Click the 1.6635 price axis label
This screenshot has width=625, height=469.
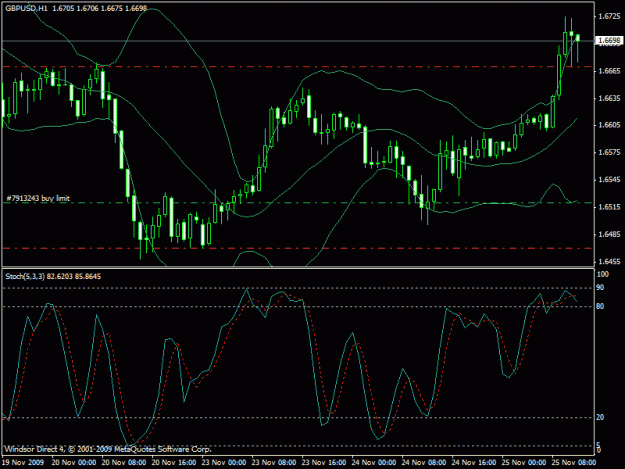tap(609, 98)
